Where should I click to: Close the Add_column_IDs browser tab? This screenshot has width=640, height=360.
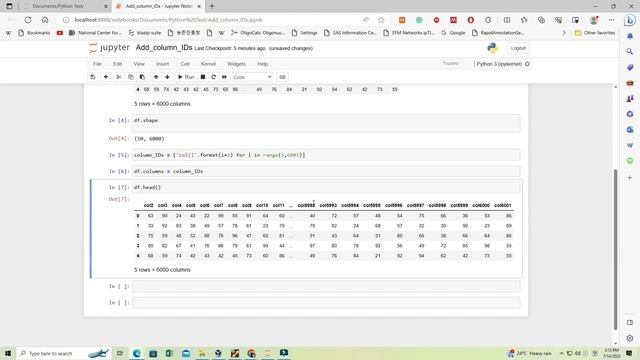tap(199, 7)
